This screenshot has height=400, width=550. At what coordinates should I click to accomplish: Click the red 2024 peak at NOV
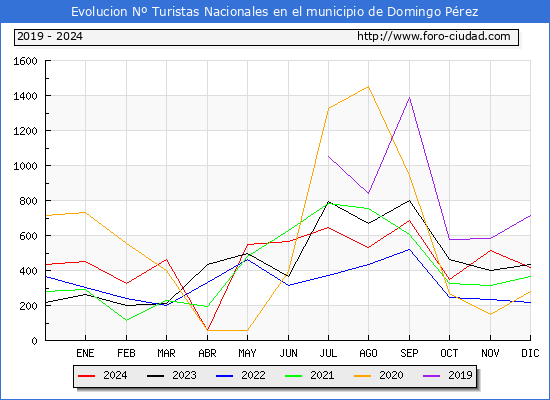[490, 251]
